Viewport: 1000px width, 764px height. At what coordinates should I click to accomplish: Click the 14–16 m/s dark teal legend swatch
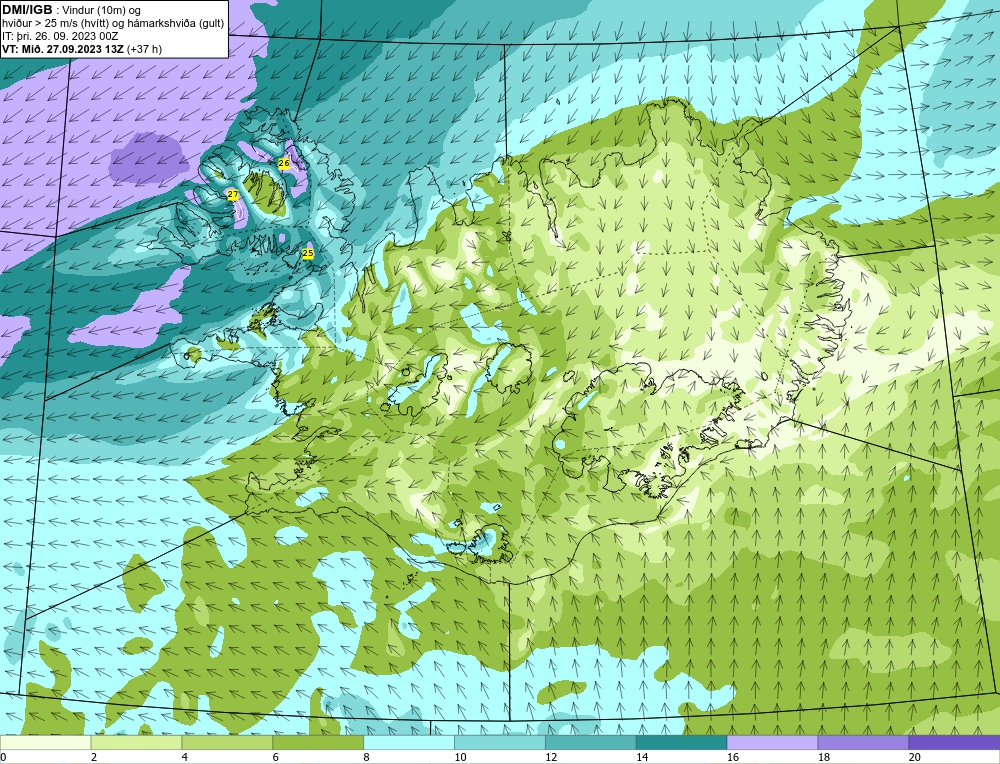tap(682, 742)
